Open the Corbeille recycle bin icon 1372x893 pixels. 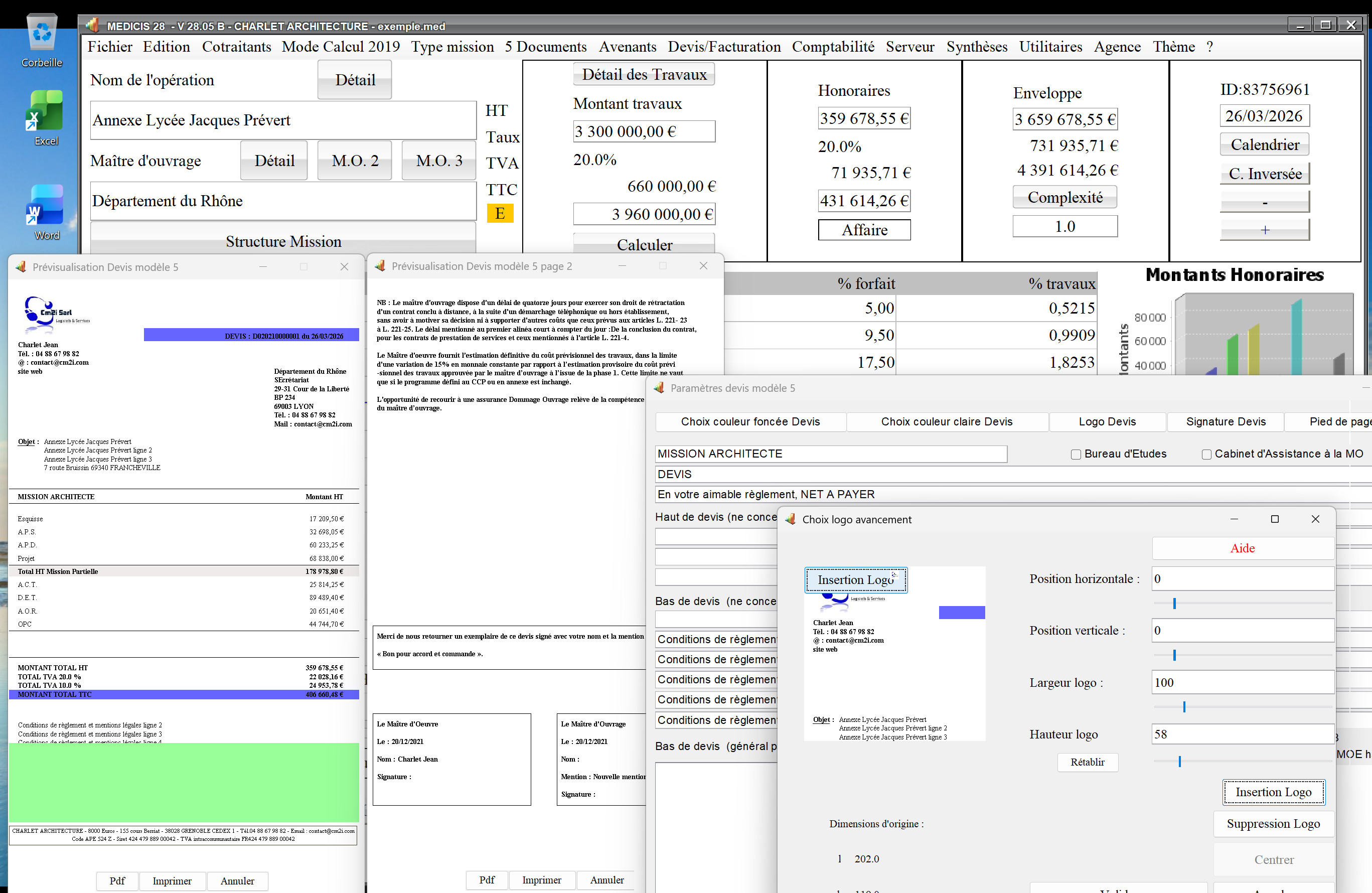point(42,40)
